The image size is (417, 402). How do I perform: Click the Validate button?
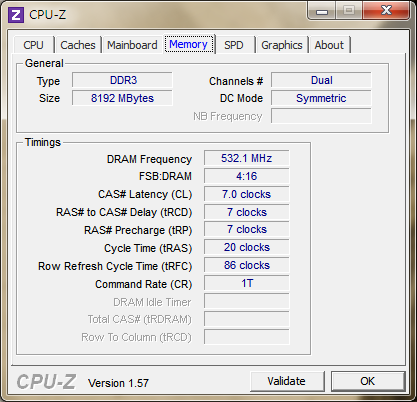[x=287, y=381]
